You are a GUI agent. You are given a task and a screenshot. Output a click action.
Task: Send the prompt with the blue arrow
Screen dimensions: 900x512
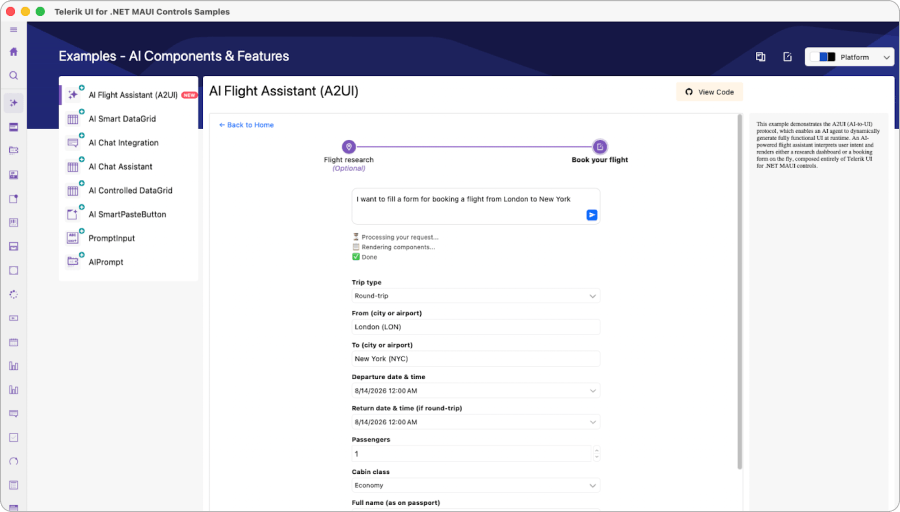(x=592, y=215)
